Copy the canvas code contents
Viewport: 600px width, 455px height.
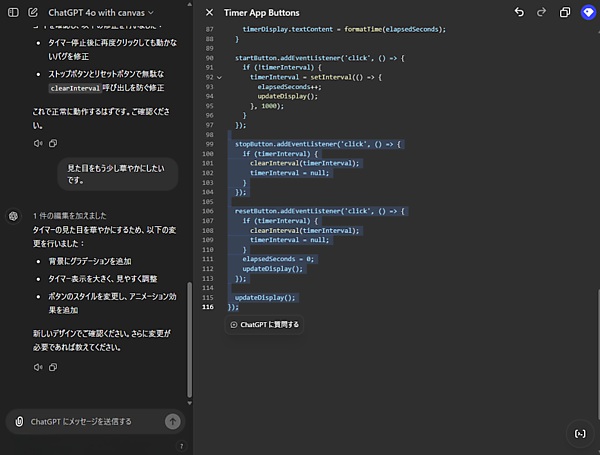coord(565,12)
